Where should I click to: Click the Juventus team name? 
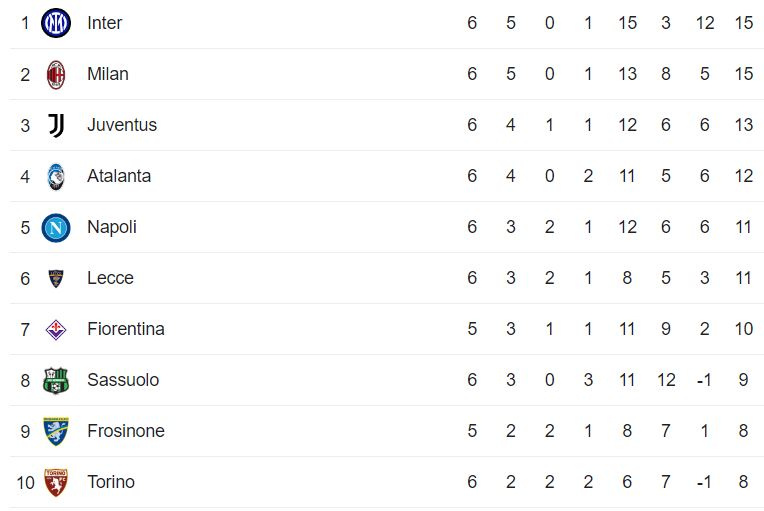(122, 125)
